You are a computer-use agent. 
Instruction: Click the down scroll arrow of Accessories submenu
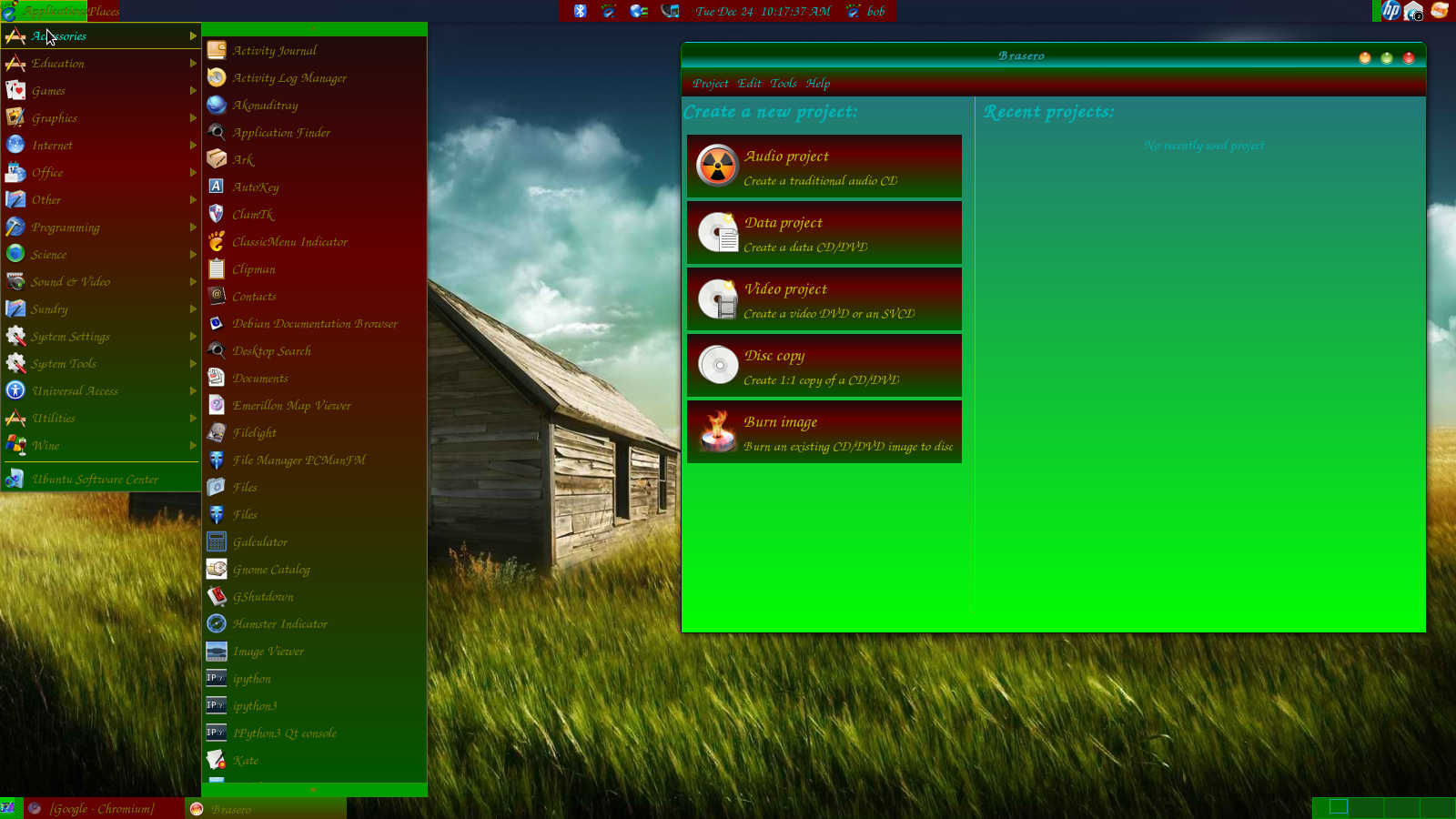pos(314,790)
